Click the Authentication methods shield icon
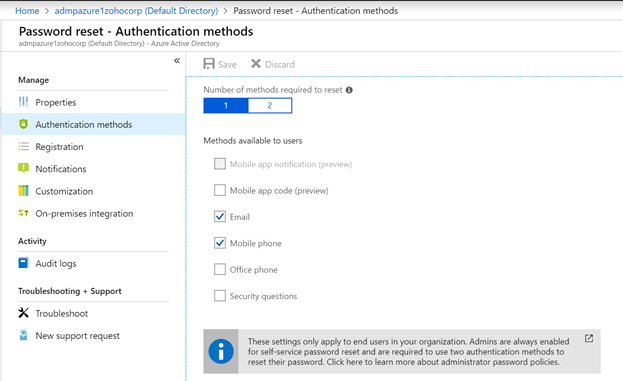This screenshot has height=381, width=623. coord(23,124)
